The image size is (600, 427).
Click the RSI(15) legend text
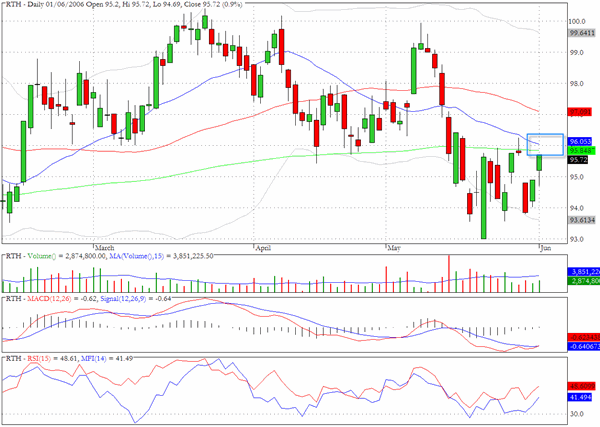click(39, 359)
